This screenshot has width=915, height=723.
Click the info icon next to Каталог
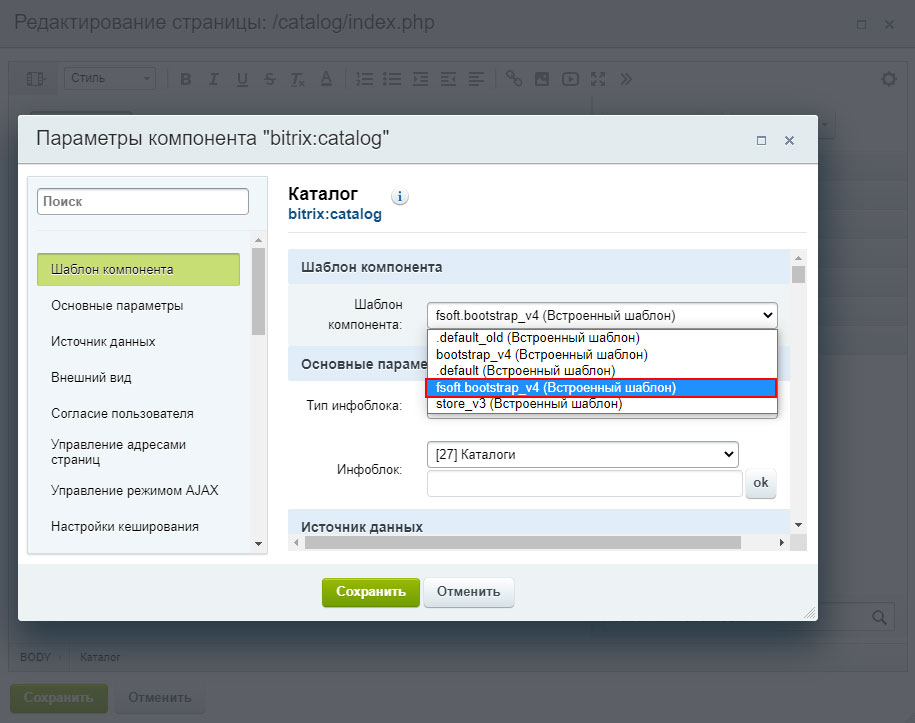pyautogui.click(x=400, y=197)
